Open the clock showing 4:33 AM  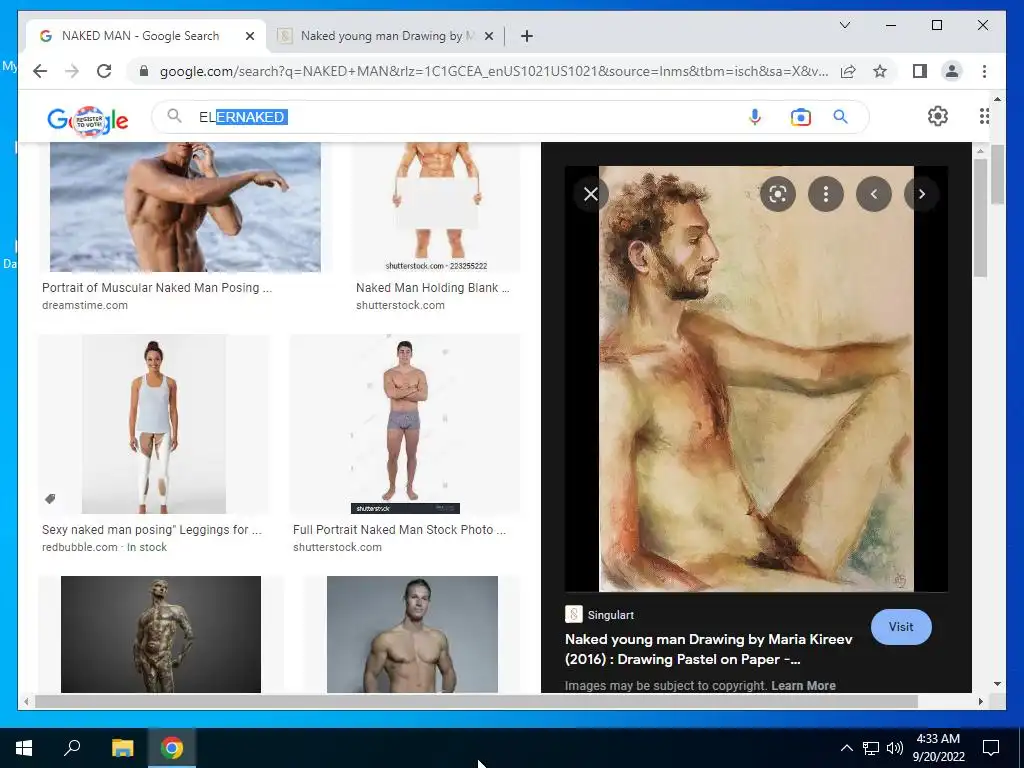(938, 748)
